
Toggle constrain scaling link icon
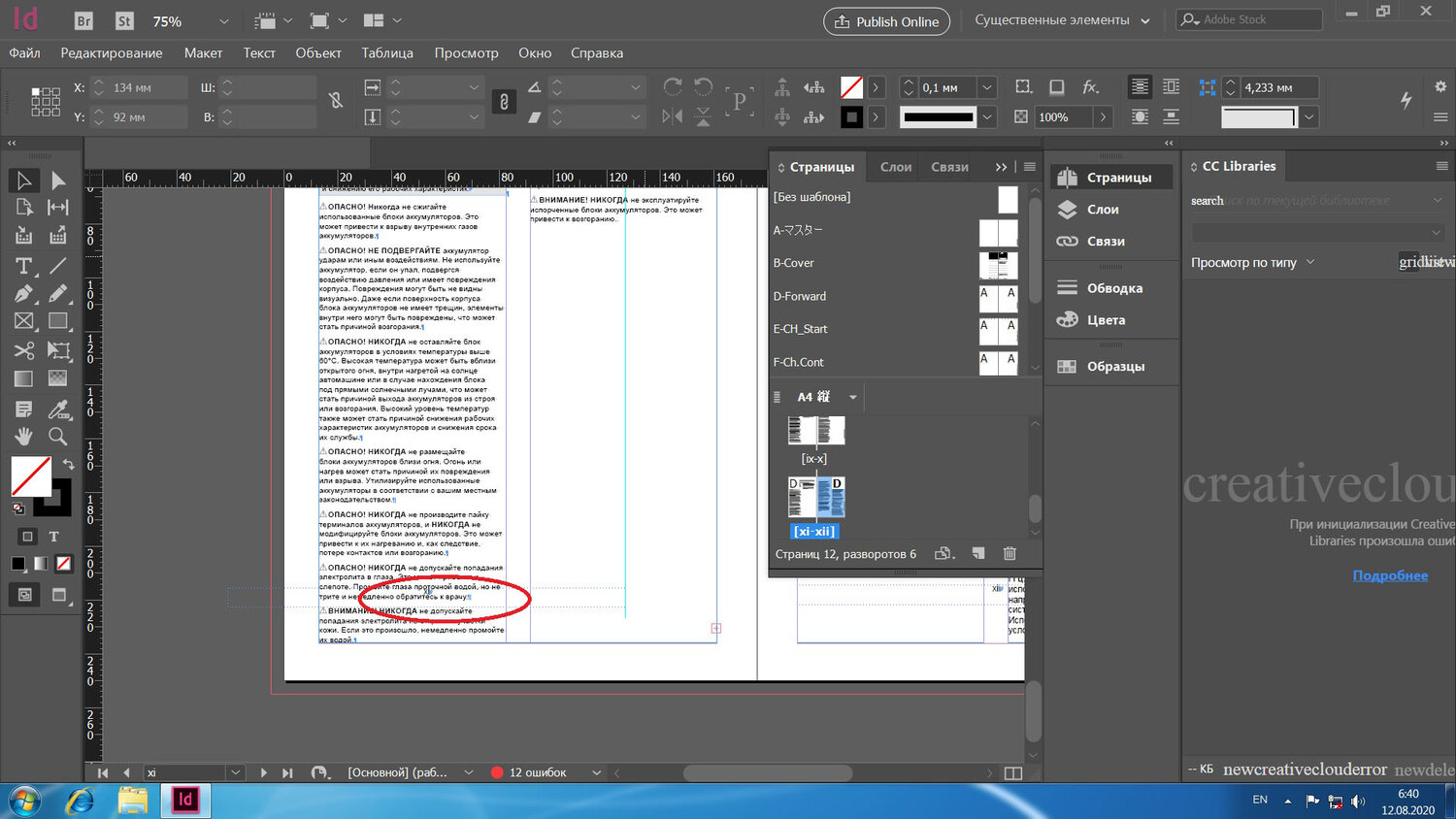pyautogui.click(x=504, y=101)
